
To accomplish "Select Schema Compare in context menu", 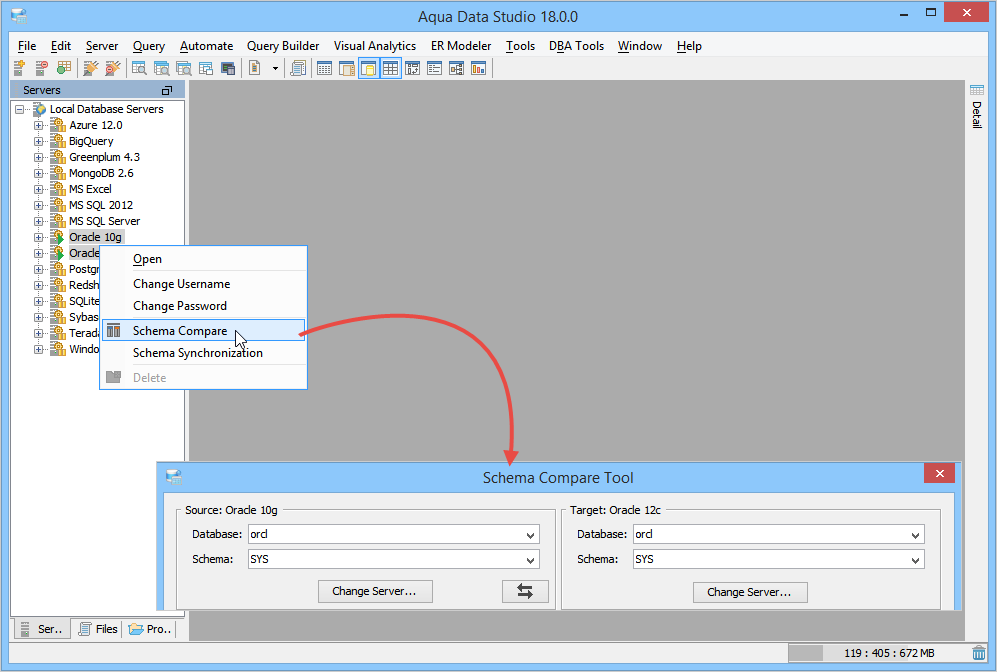I will click(203, 331).
